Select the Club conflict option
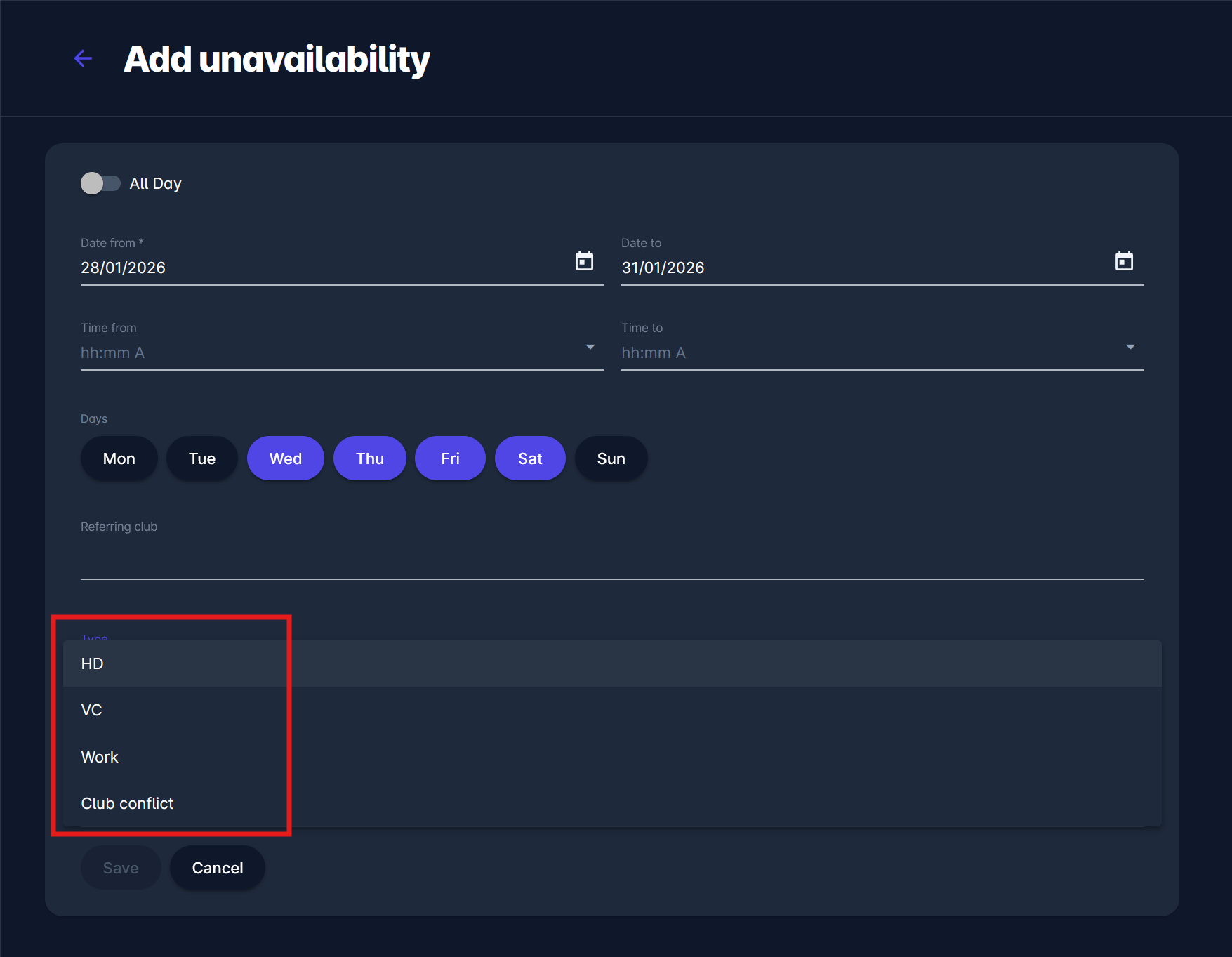 [x=127, y=803]
